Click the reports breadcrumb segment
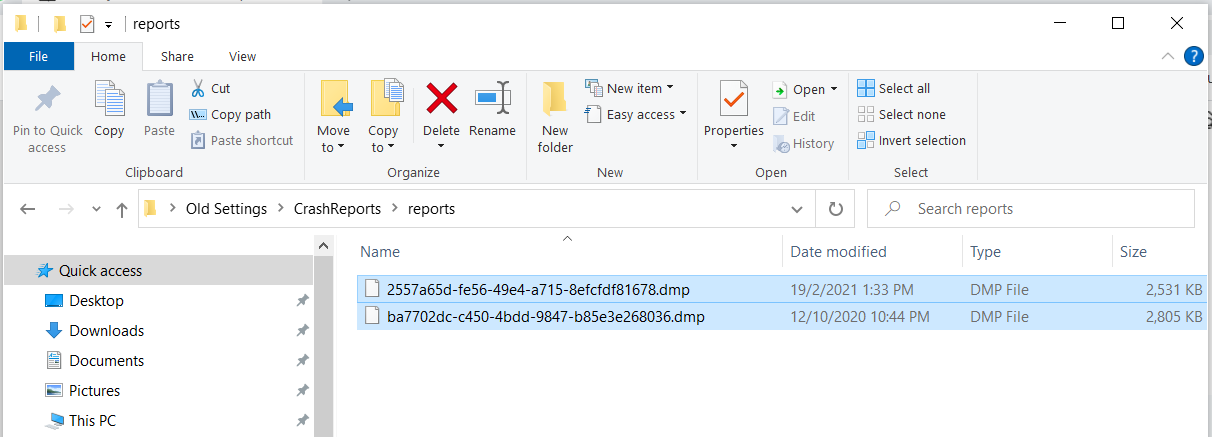1212x437 pixels. [x=431, y=209]
